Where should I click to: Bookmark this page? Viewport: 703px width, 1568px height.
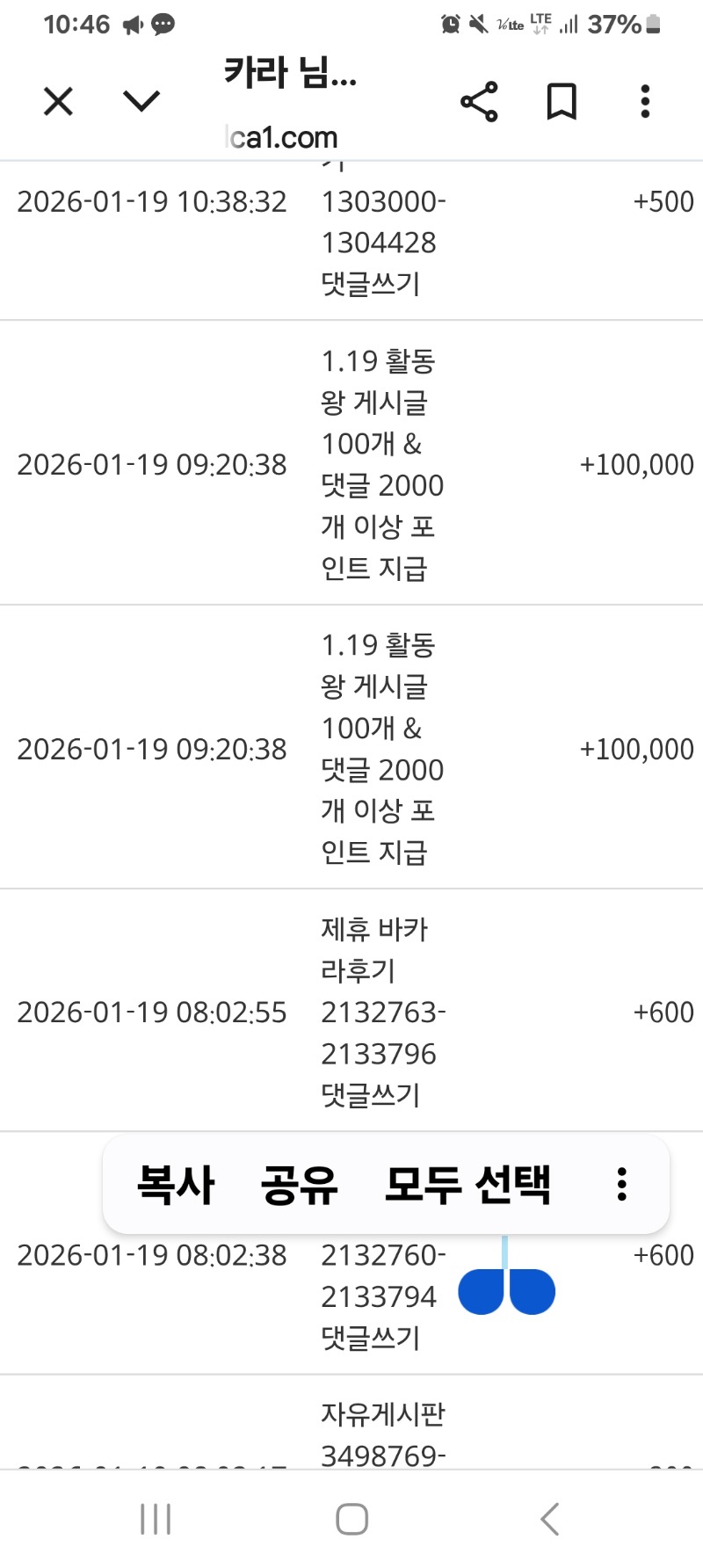[562, 102]
